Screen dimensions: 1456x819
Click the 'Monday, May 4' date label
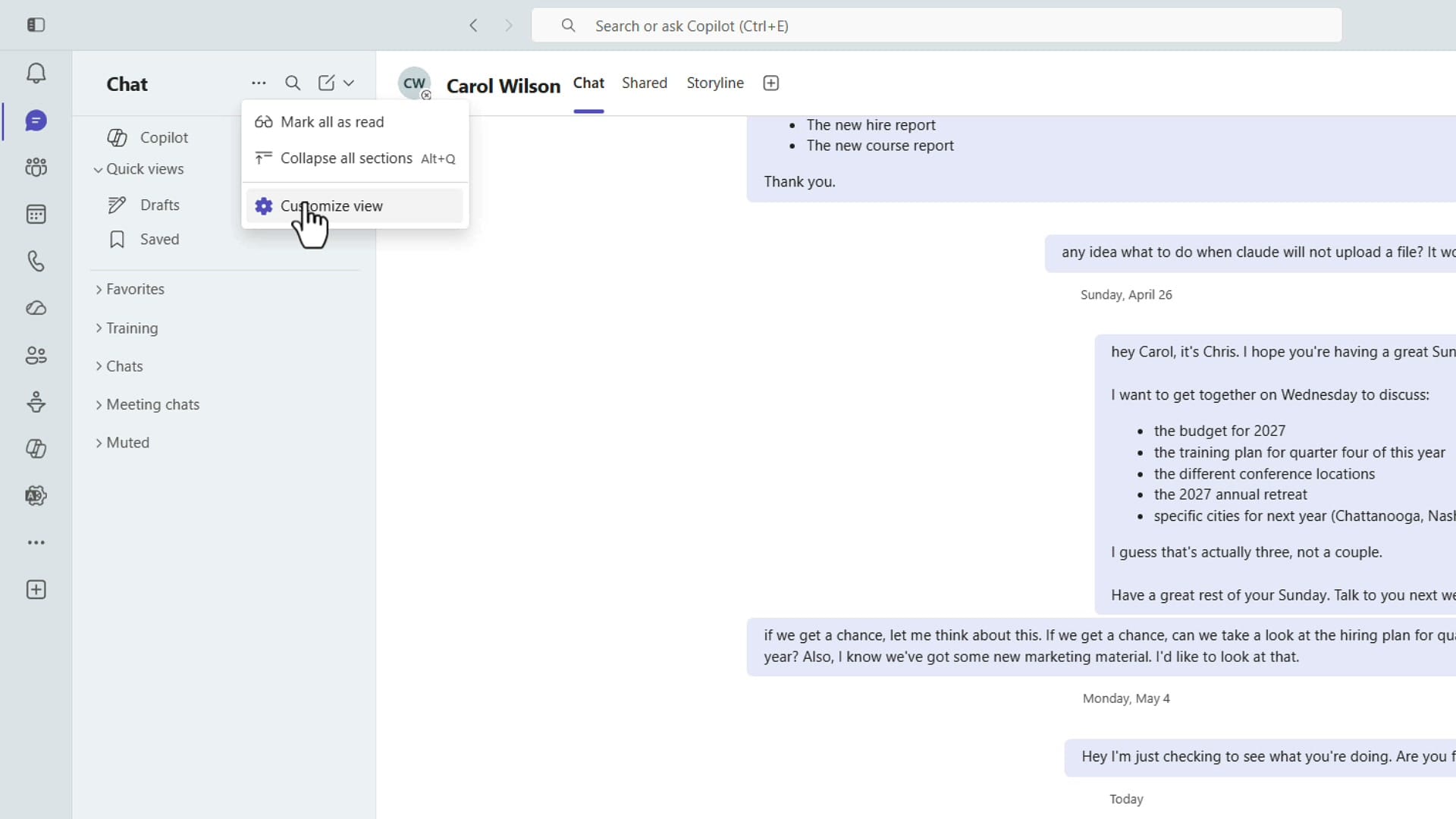[1126, 698]
